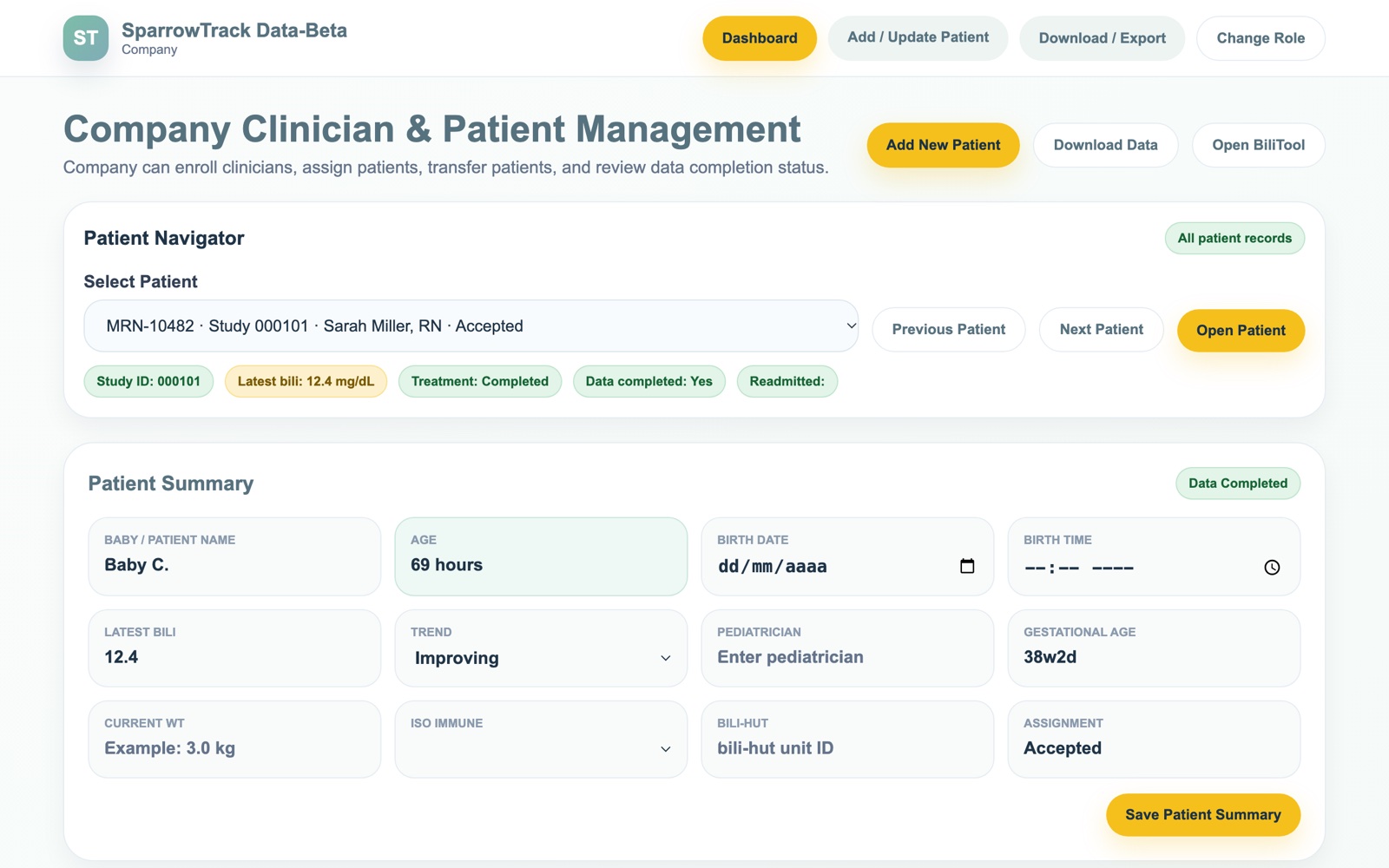Click the Pediatrician input field

tap(847, 648)
